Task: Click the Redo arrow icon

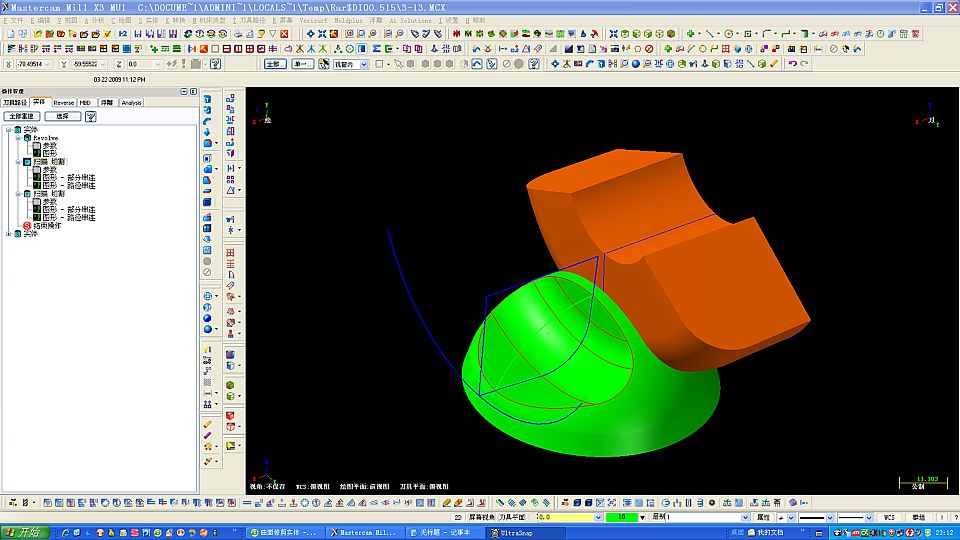Action: [804, 64]
